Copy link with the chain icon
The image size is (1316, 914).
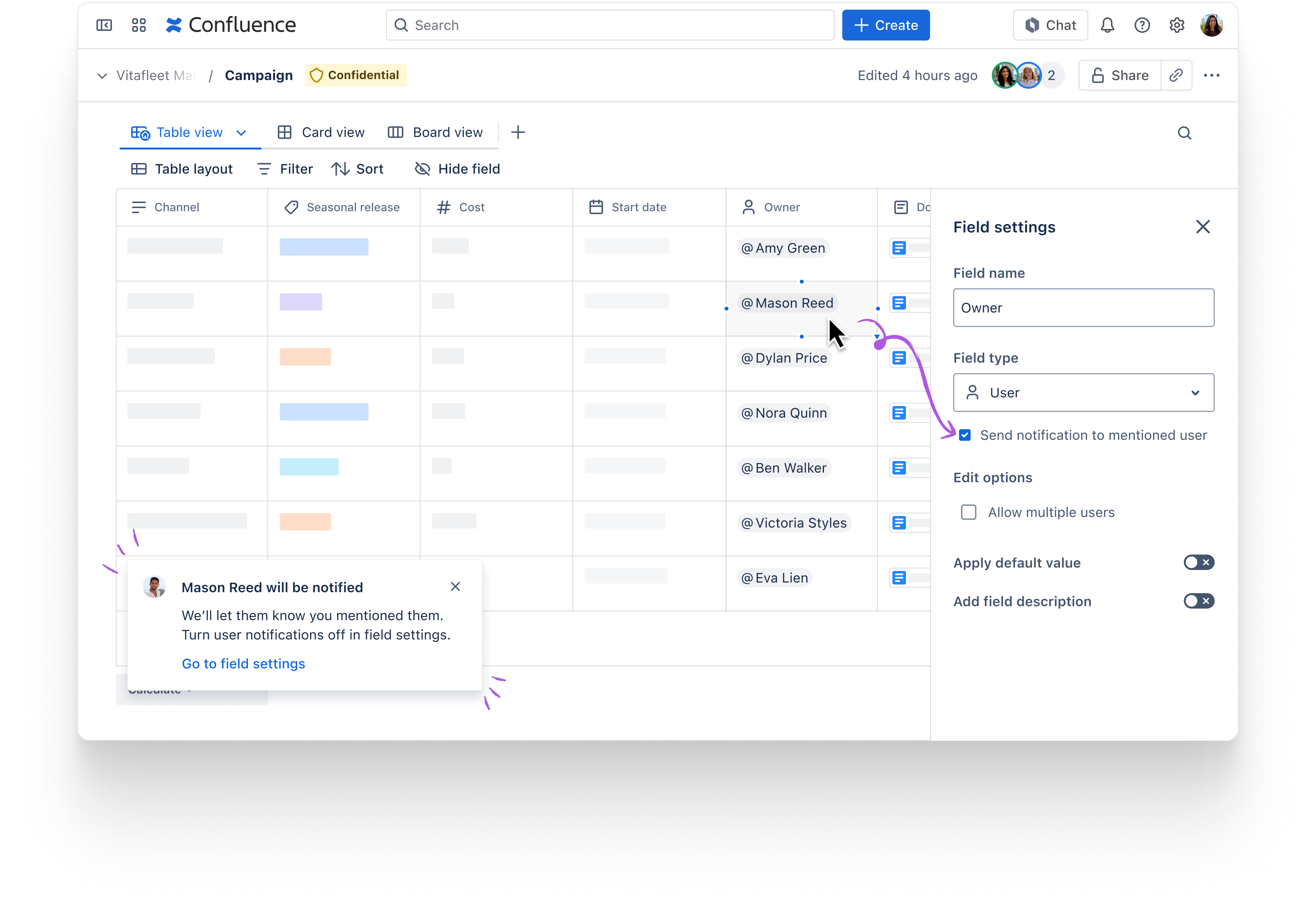click(x=1176, y=76)
